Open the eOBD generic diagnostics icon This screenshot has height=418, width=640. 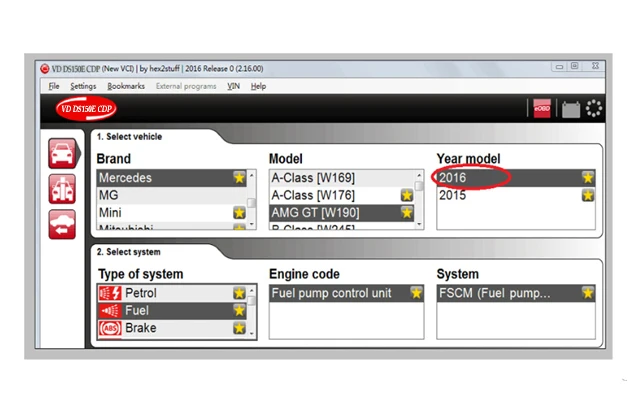[x=542, y=109]
